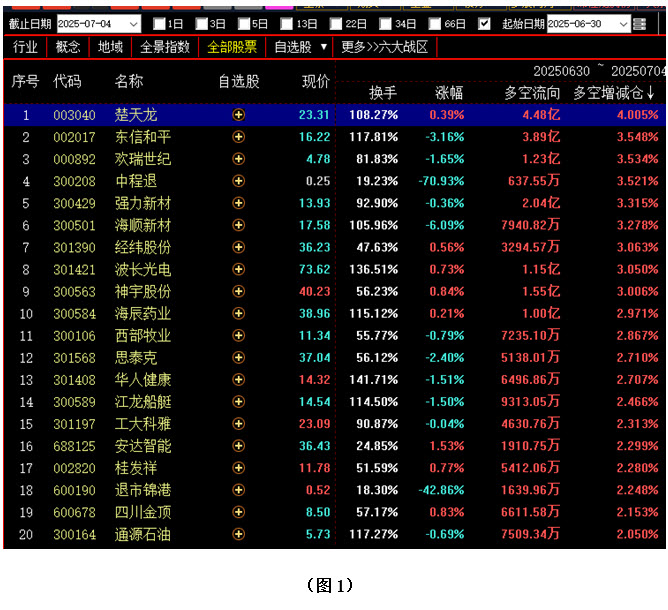Sort by the 名称 column header
668x610 pixels.
coord(129,81)
